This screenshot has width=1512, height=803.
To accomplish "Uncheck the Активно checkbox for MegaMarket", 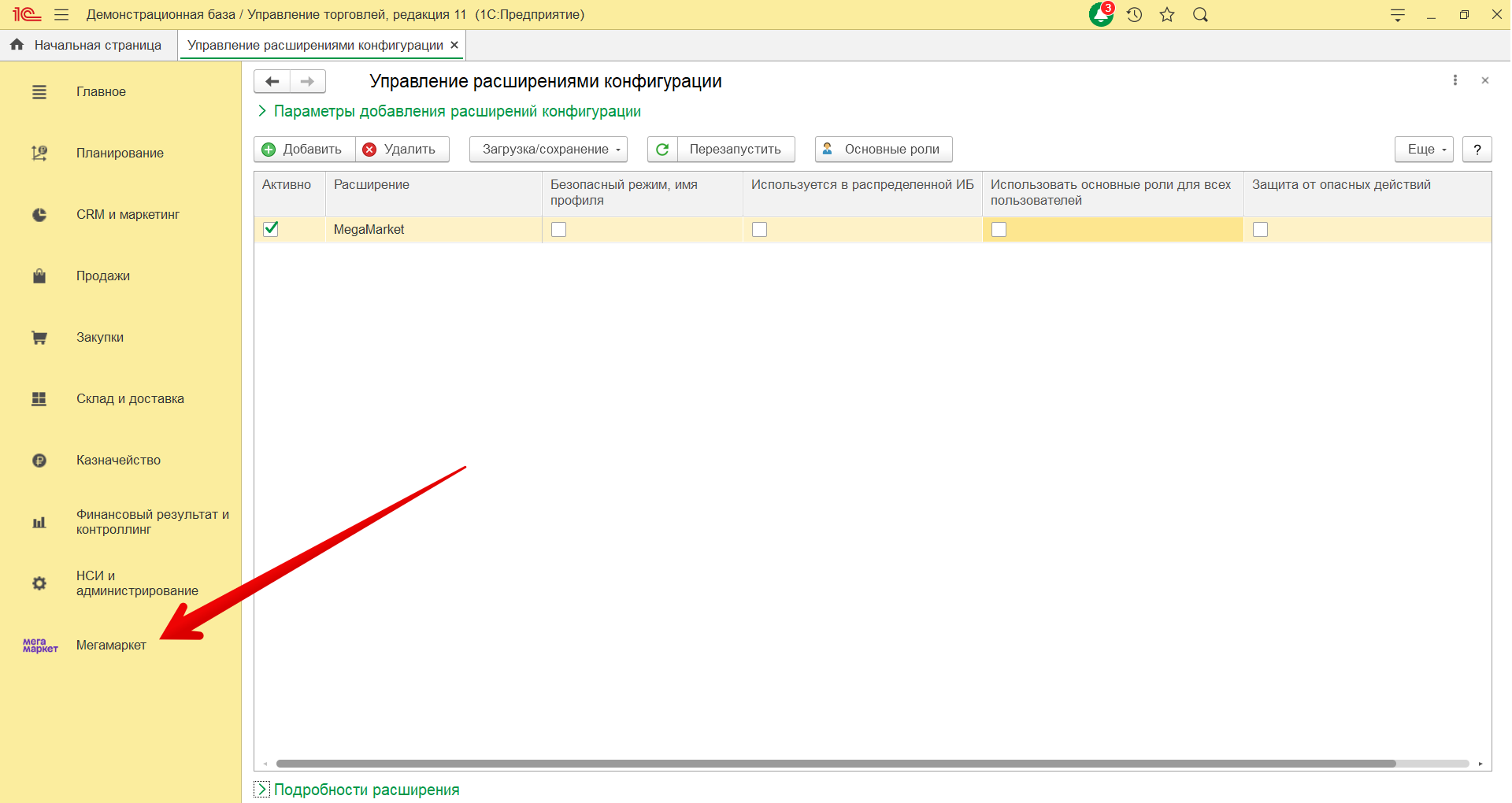I will tap(271, 229).
